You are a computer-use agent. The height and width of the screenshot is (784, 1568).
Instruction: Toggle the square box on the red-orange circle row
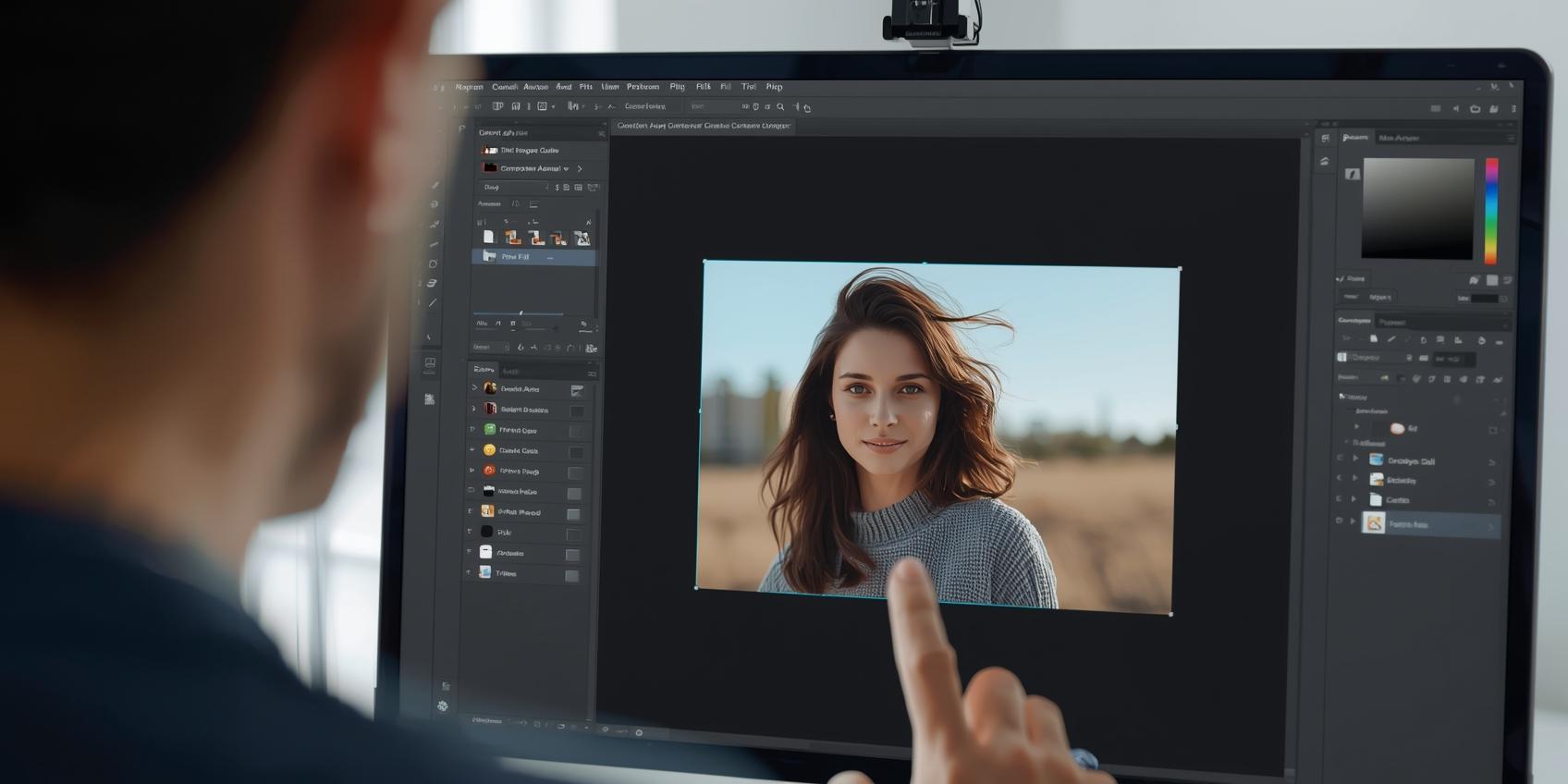[575, 472]
